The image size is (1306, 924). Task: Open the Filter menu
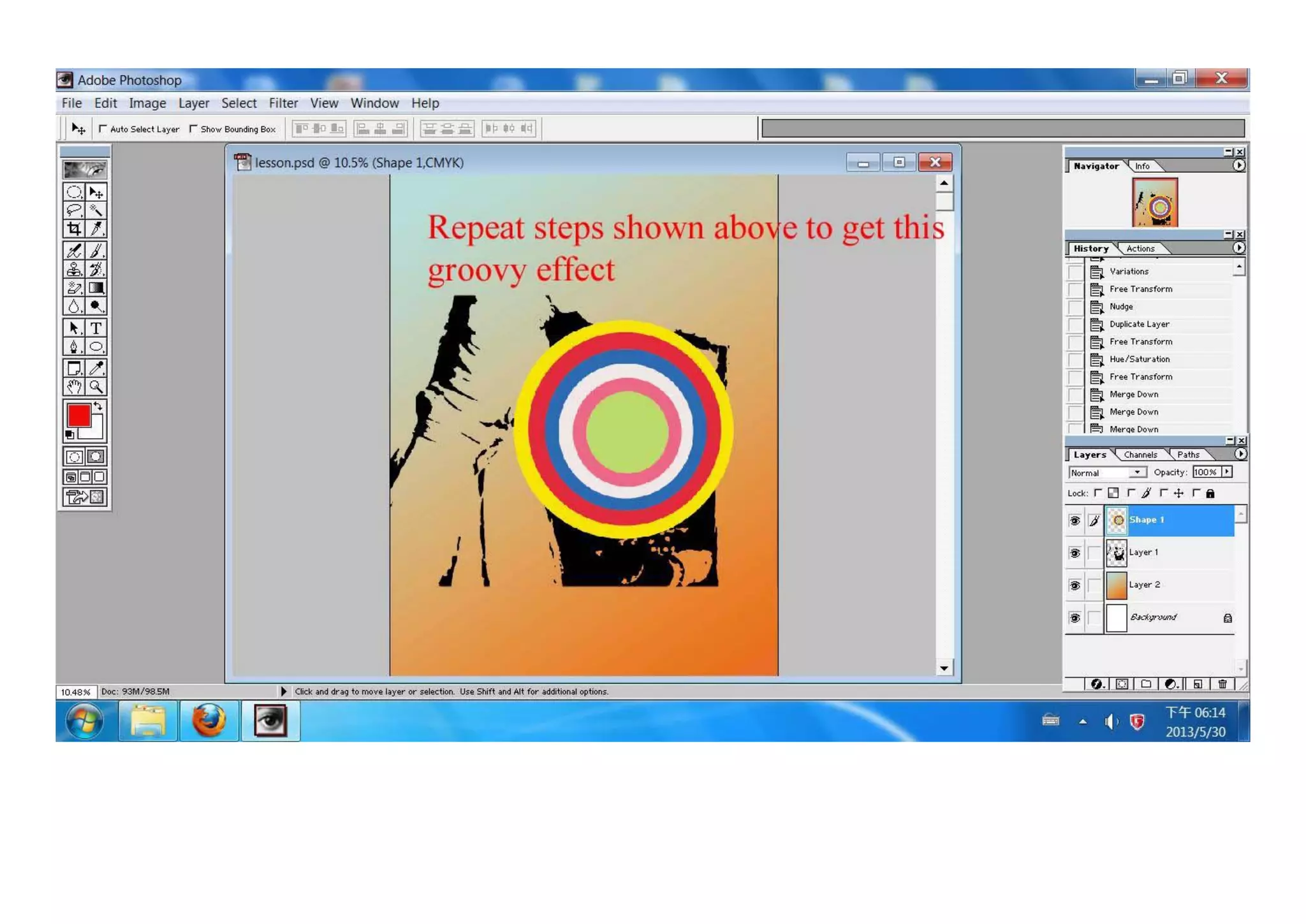coord(283,103)
